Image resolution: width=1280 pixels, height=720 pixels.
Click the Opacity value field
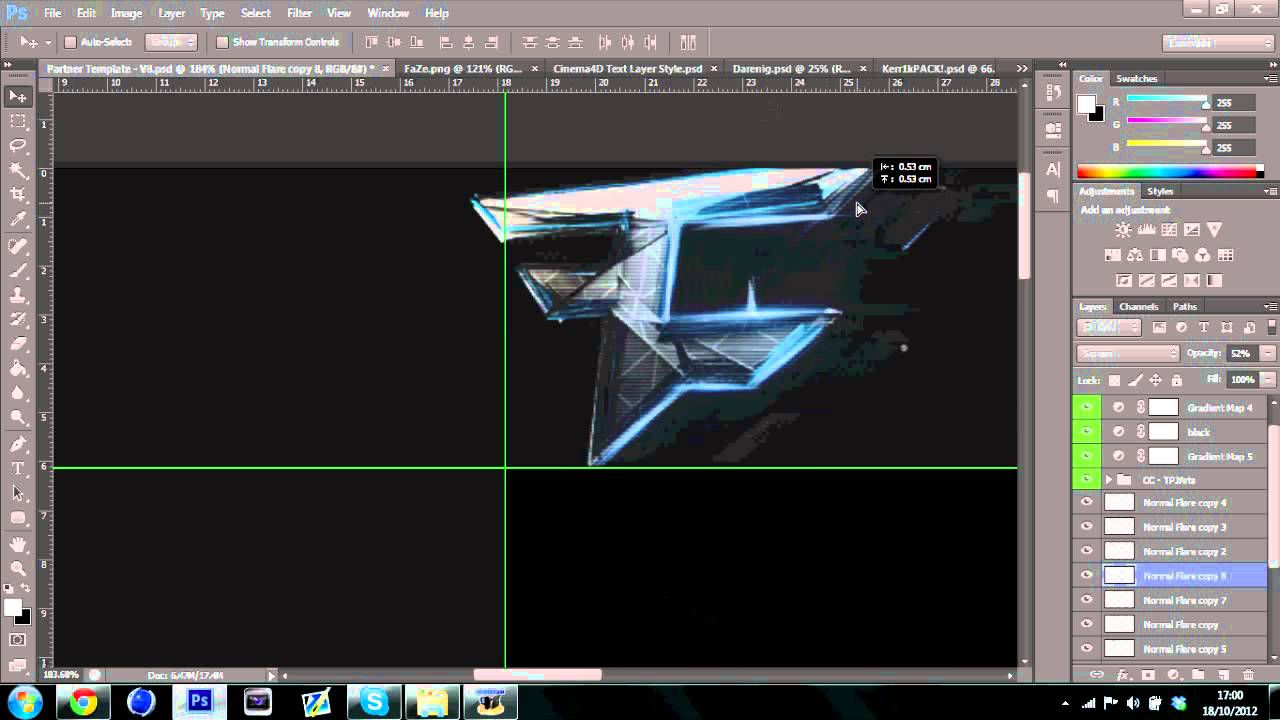[1241, 353]
